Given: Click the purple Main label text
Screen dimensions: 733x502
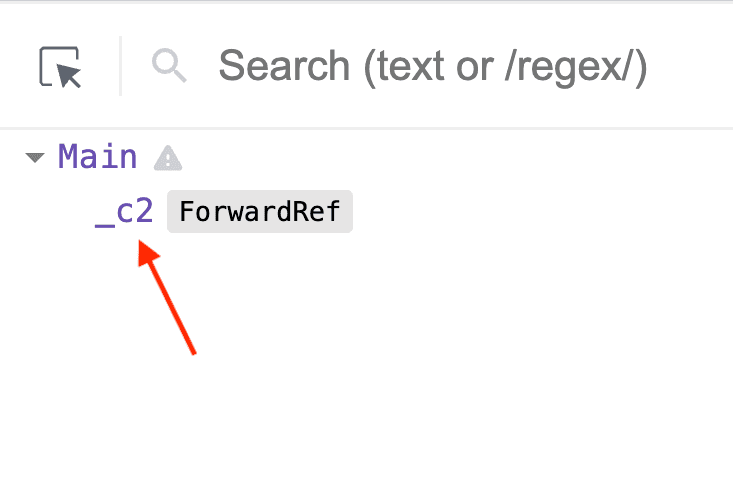Looking at the screenshot, I should [97, 157].
